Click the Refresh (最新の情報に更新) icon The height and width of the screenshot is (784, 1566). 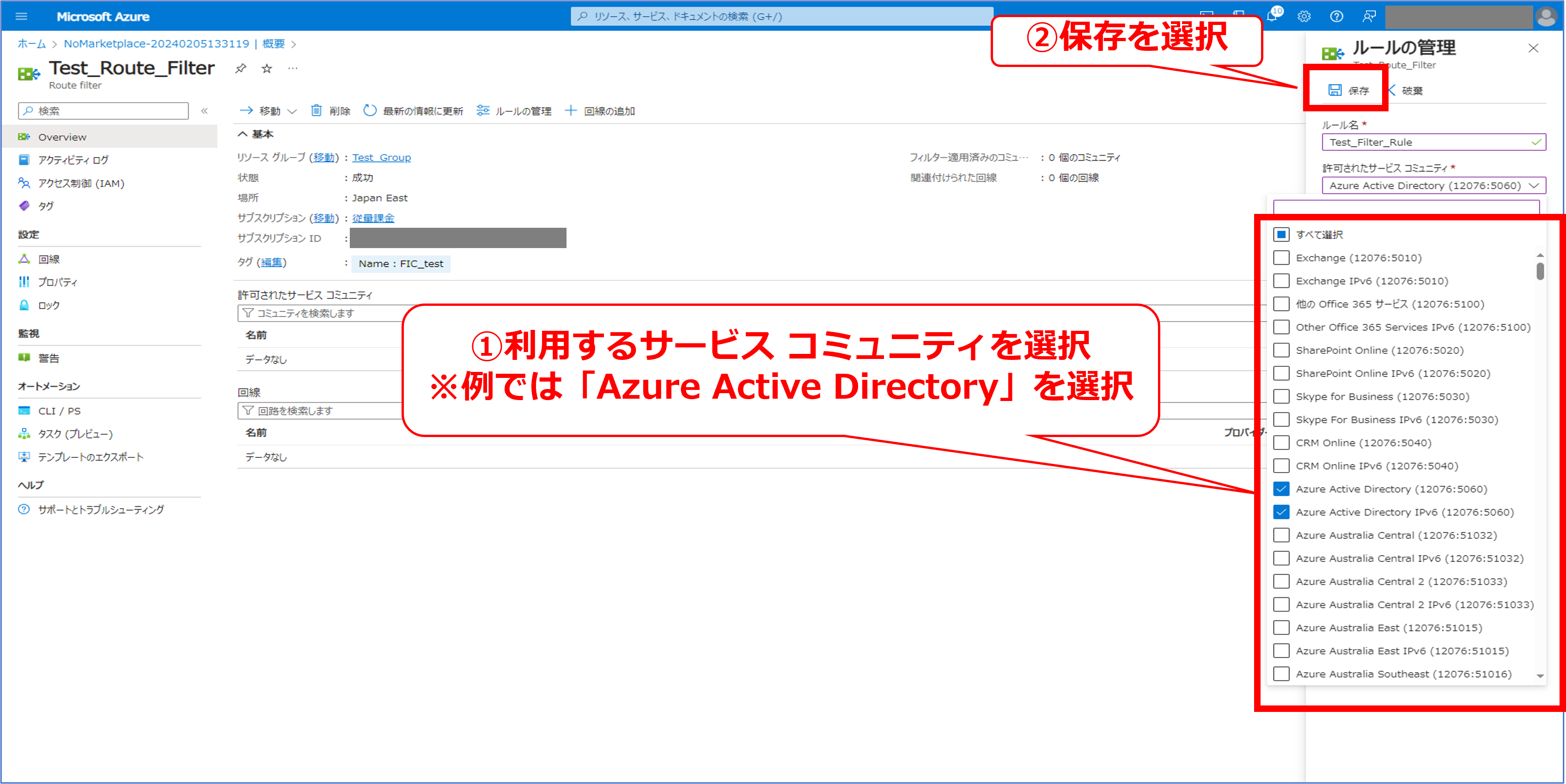[x=370, y=110]
